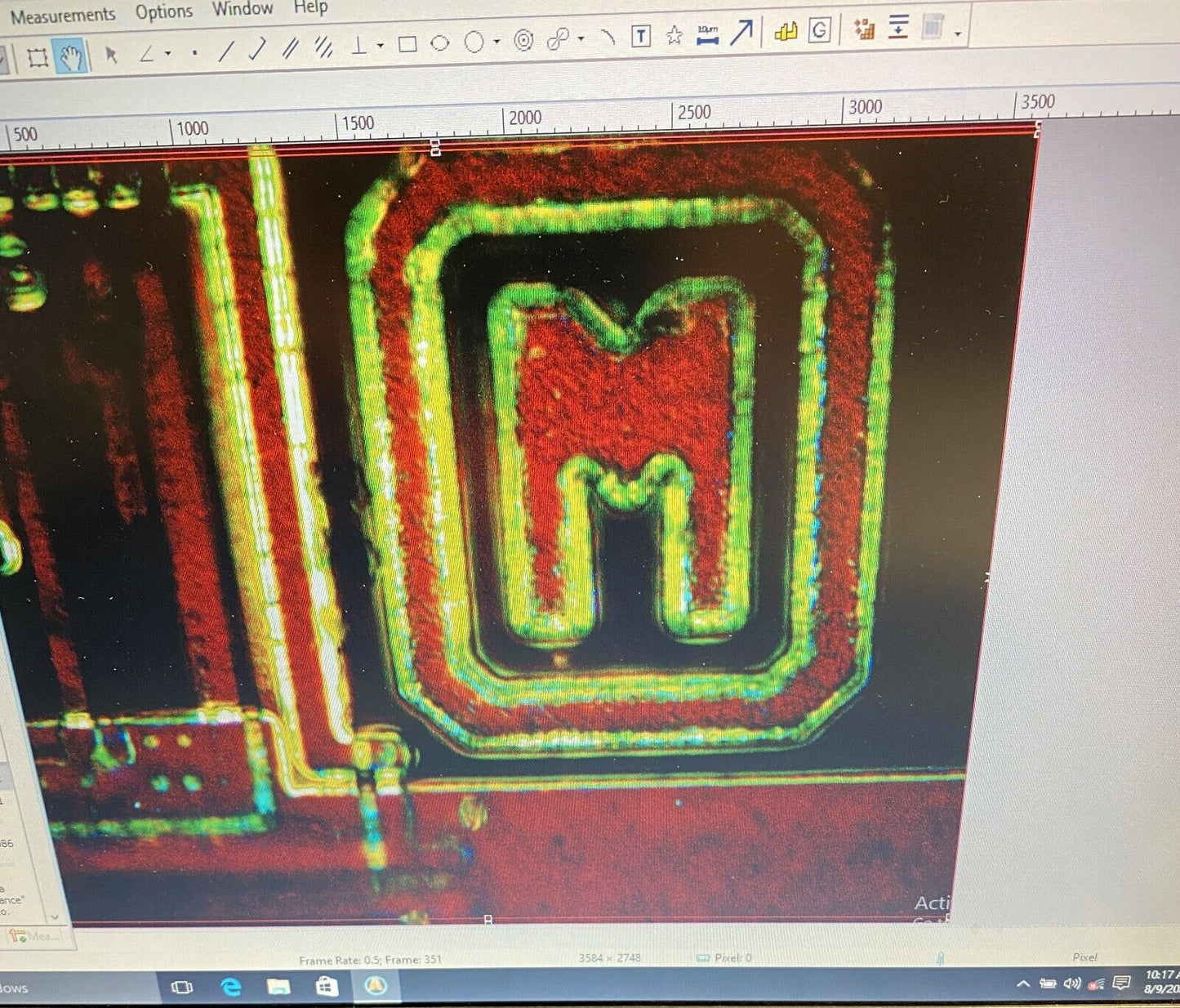1180x1008 pixels.
Task: Select the two parallel lines tool
Action: point(290,49)
